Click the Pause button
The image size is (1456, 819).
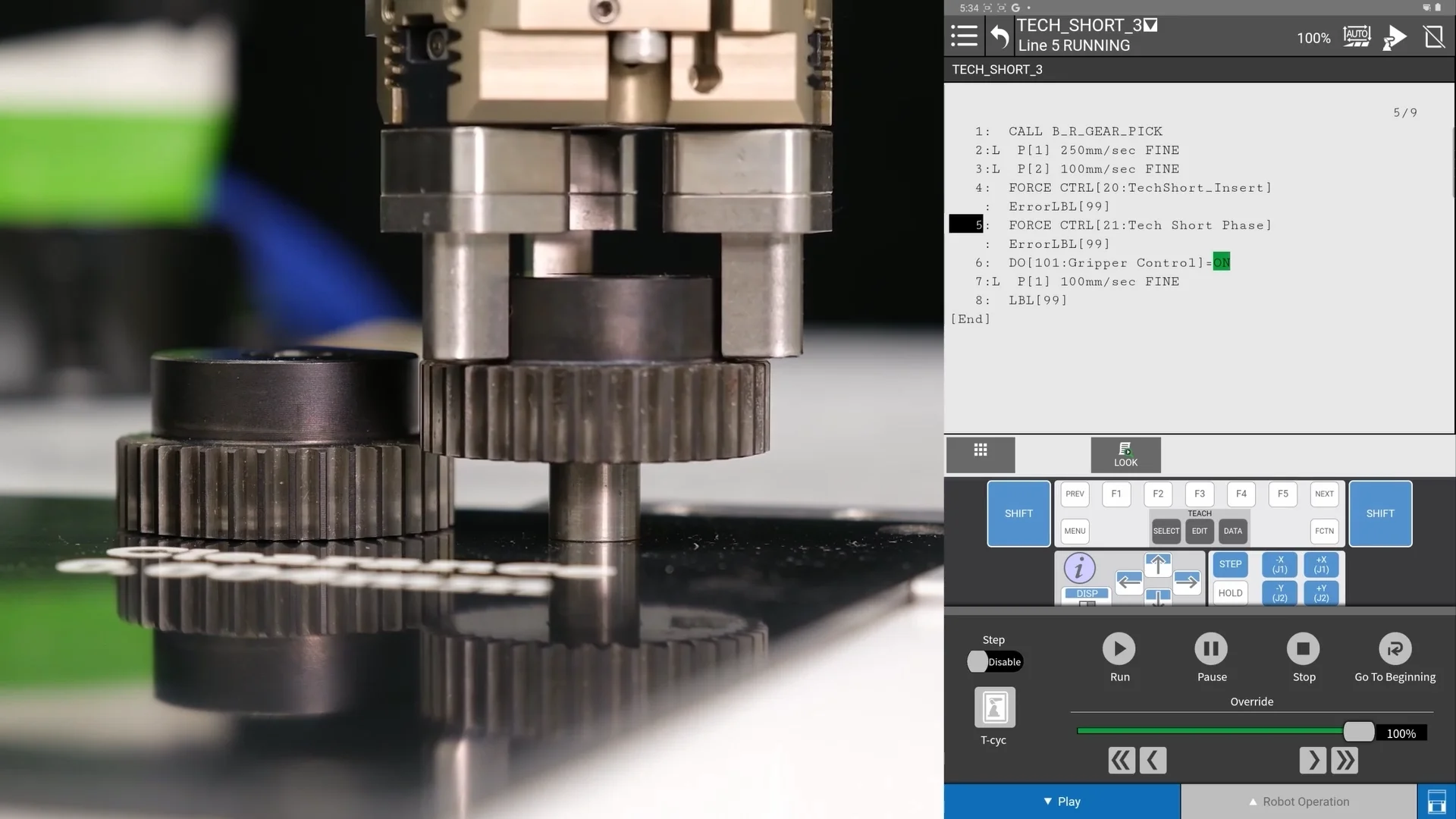coord(1211,649)
